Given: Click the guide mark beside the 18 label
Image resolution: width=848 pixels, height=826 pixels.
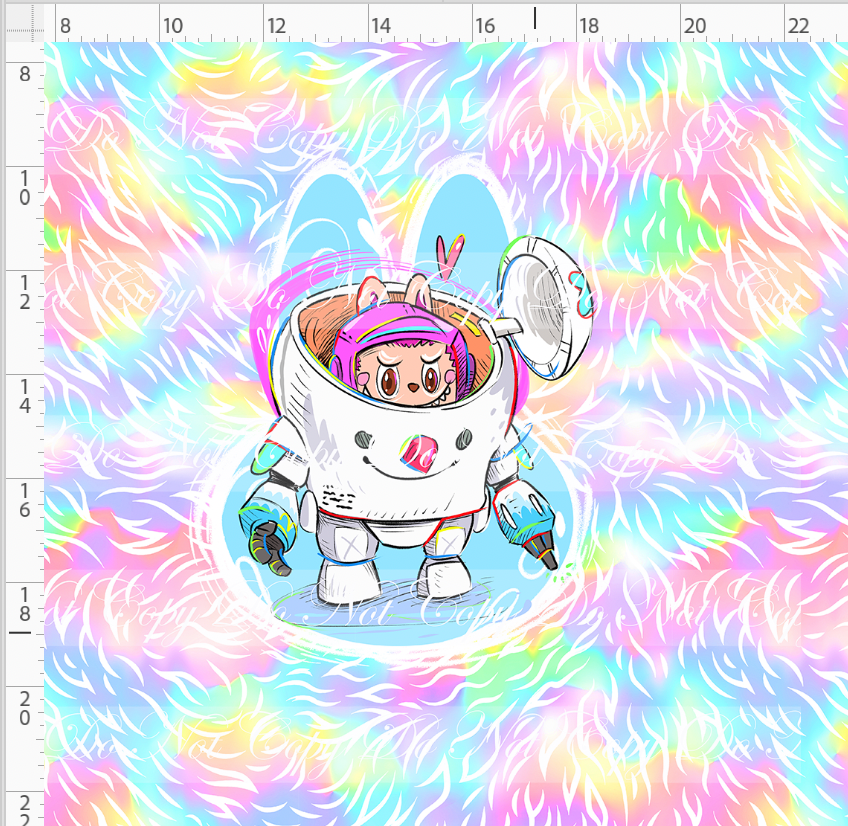Looking at the screenshot, I should click(x=18, y=630).
